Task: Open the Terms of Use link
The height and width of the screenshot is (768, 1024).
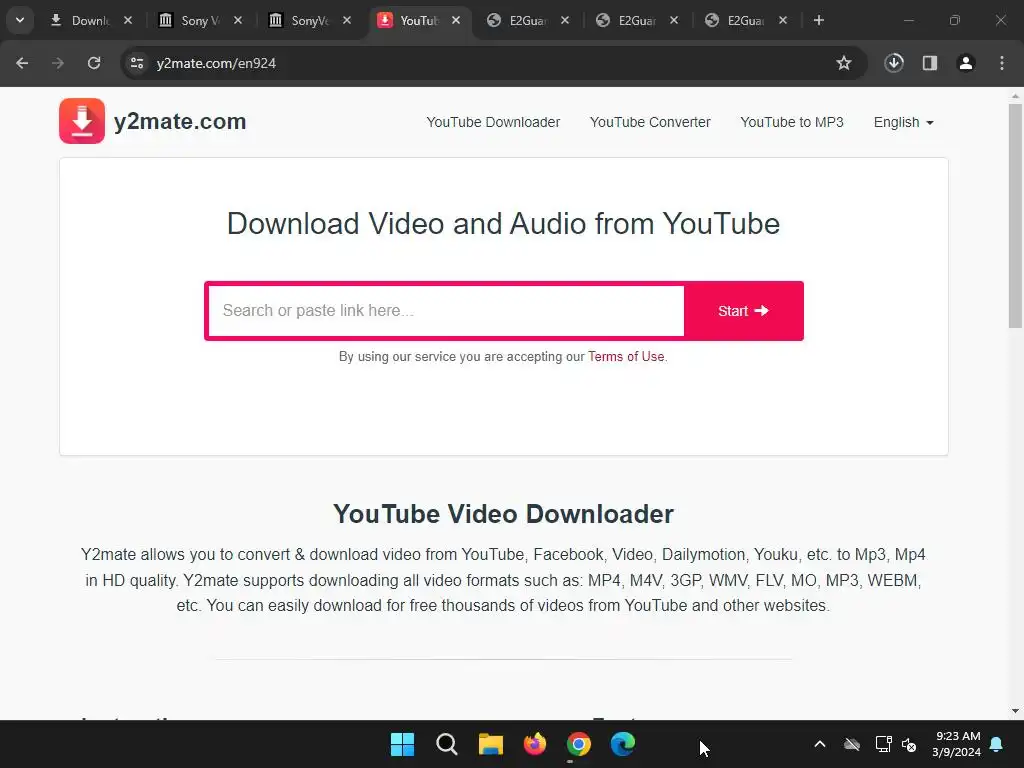Action: [x=626, y=357]
